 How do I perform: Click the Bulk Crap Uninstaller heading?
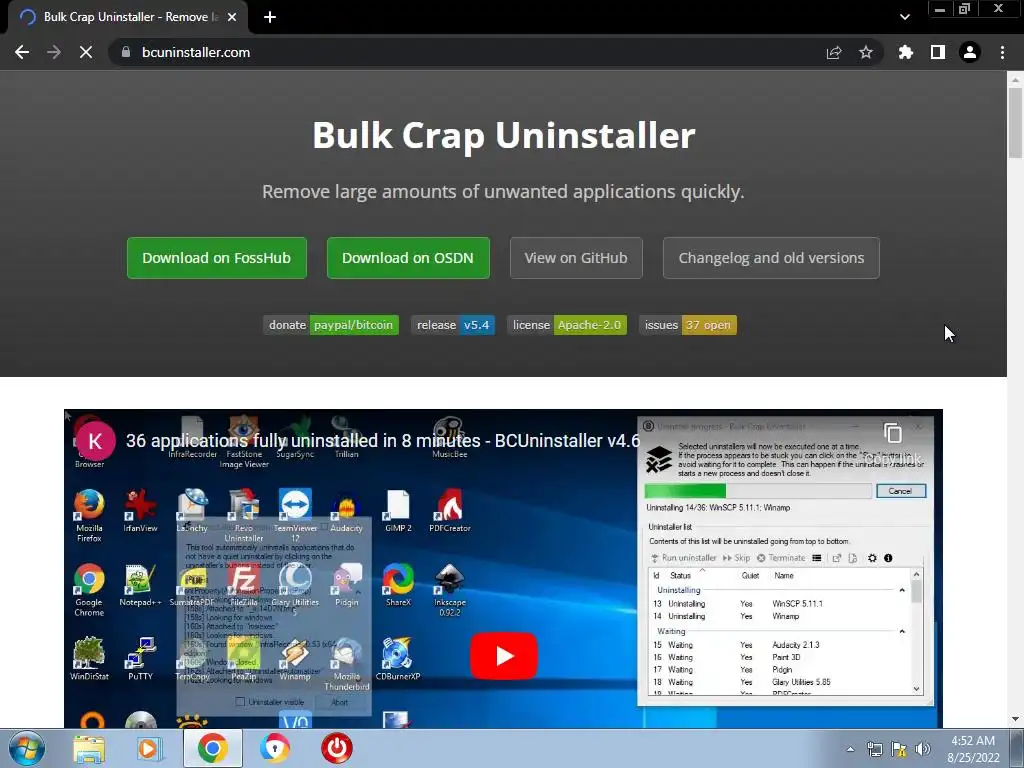pyautogui.click(x=504, y=136)
